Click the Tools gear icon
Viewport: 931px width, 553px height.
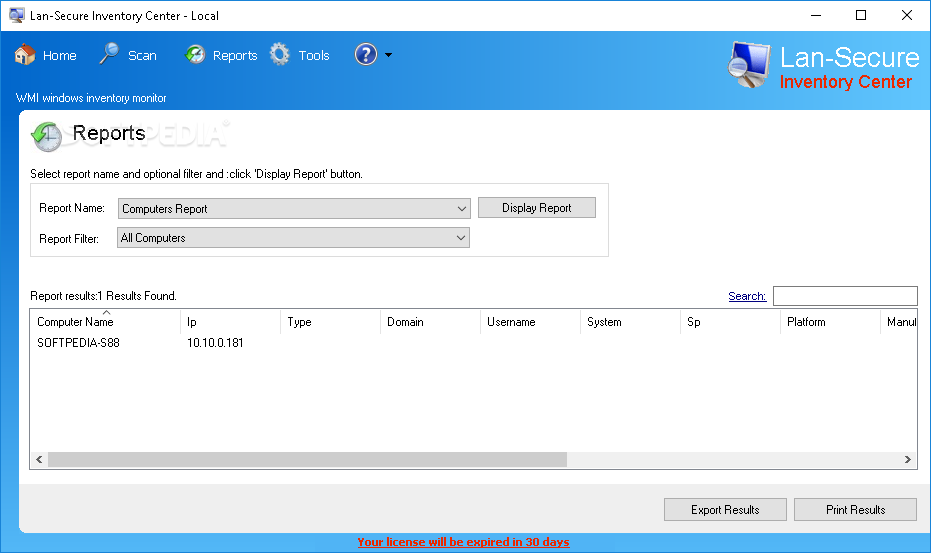click(280, 55)
